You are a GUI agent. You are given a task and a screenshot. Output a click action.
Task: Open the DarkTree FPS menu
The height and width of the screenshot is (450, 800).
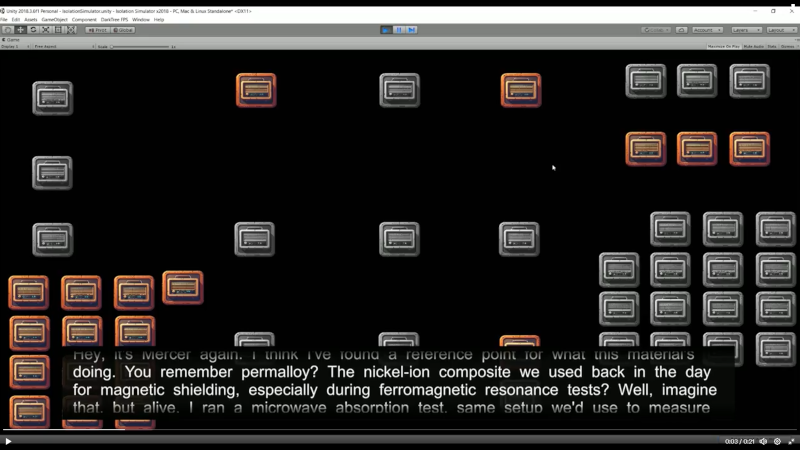click(116, 19)
